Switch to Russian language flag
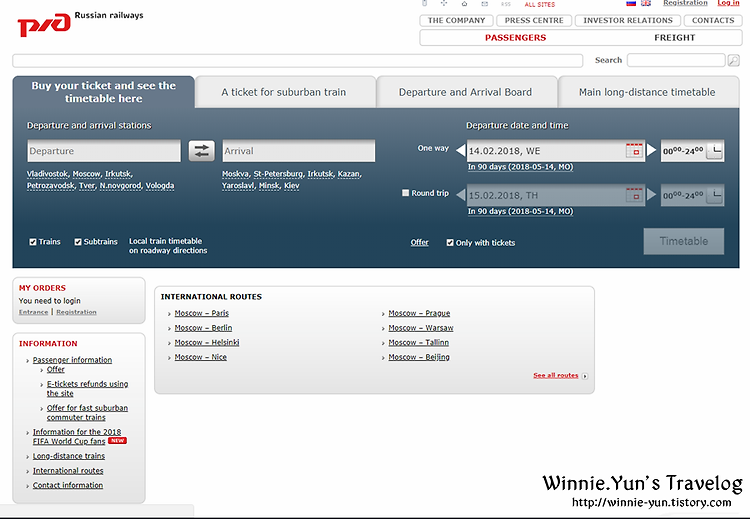This screenshot has width=750, height=520. point(631,3)
